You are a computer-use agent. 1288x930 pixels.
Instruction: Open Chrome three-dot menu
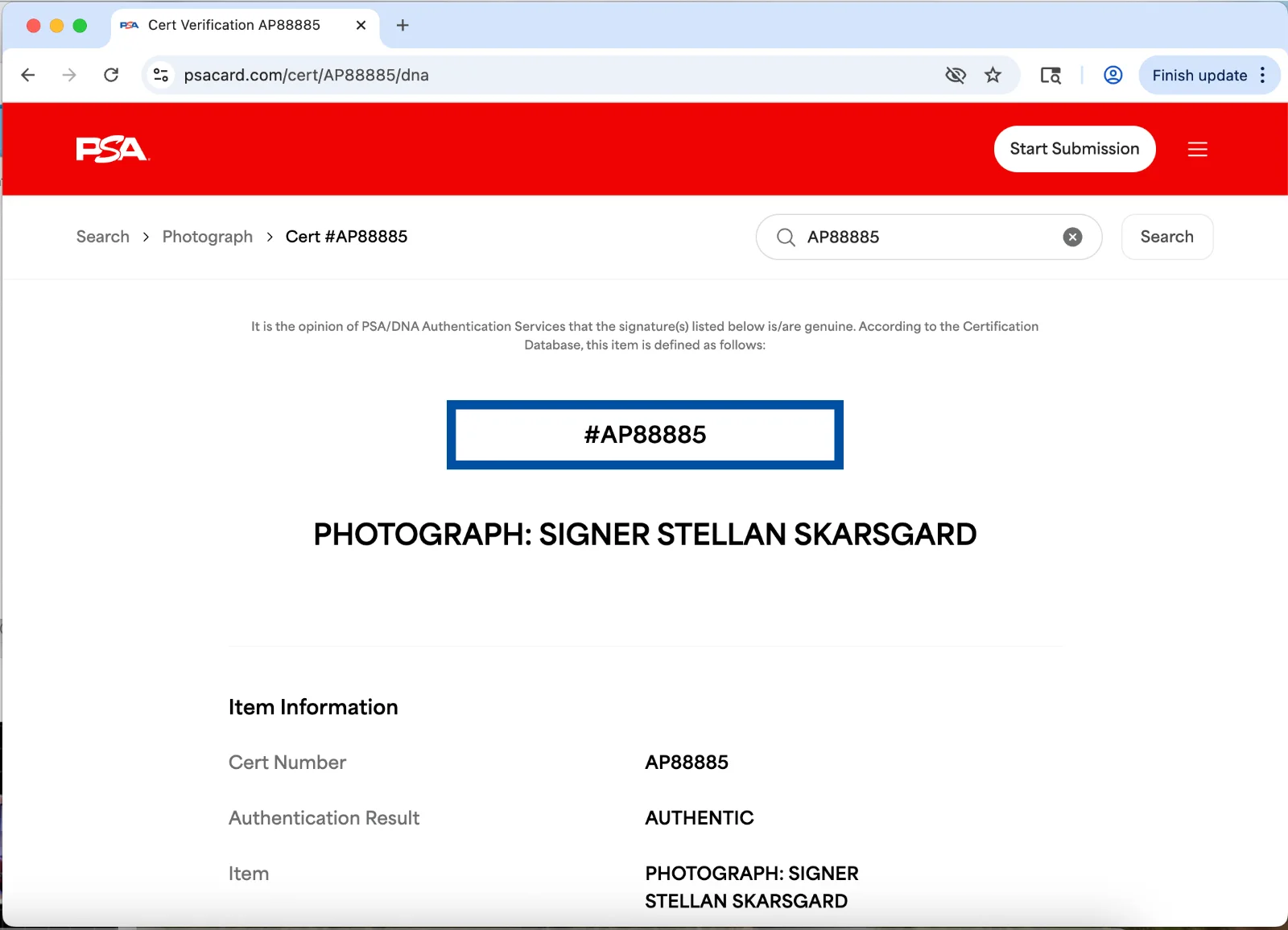click(x=1263, y=75)
